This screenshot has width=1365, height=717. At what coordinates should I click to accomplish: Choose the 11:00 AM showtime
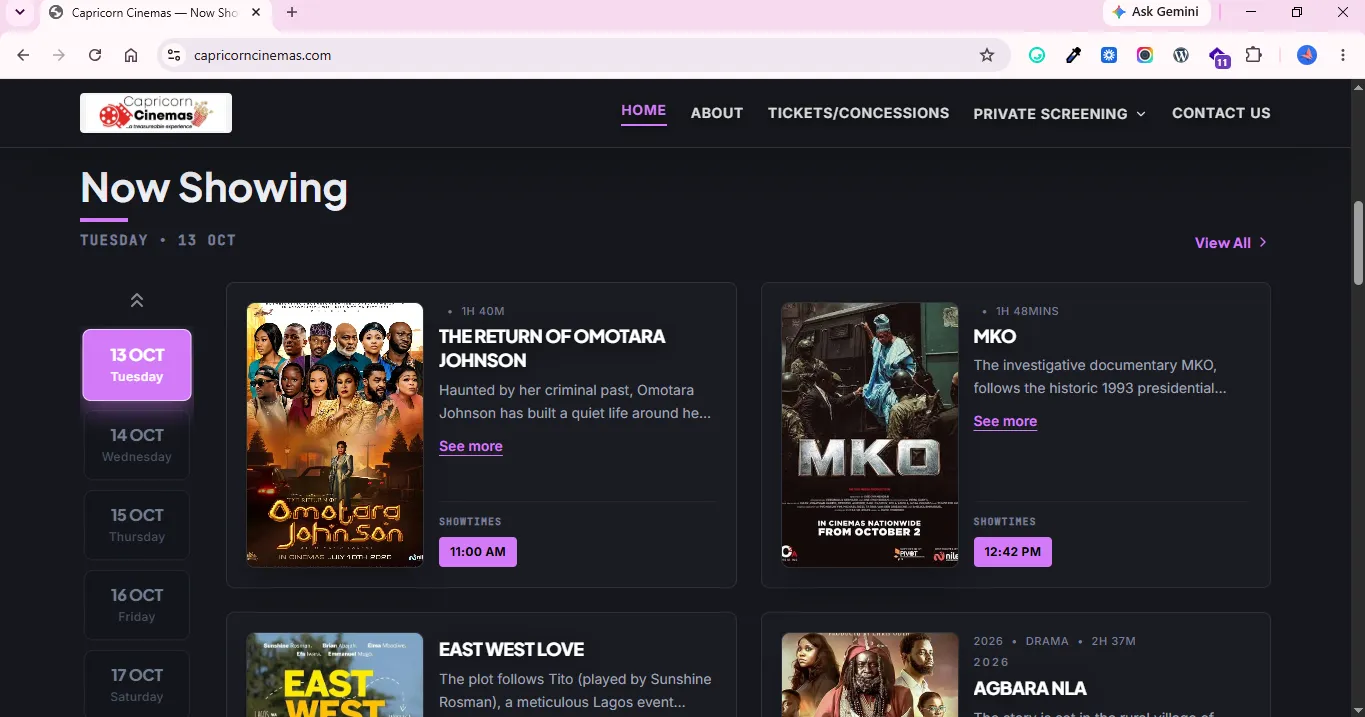[478, 552]
